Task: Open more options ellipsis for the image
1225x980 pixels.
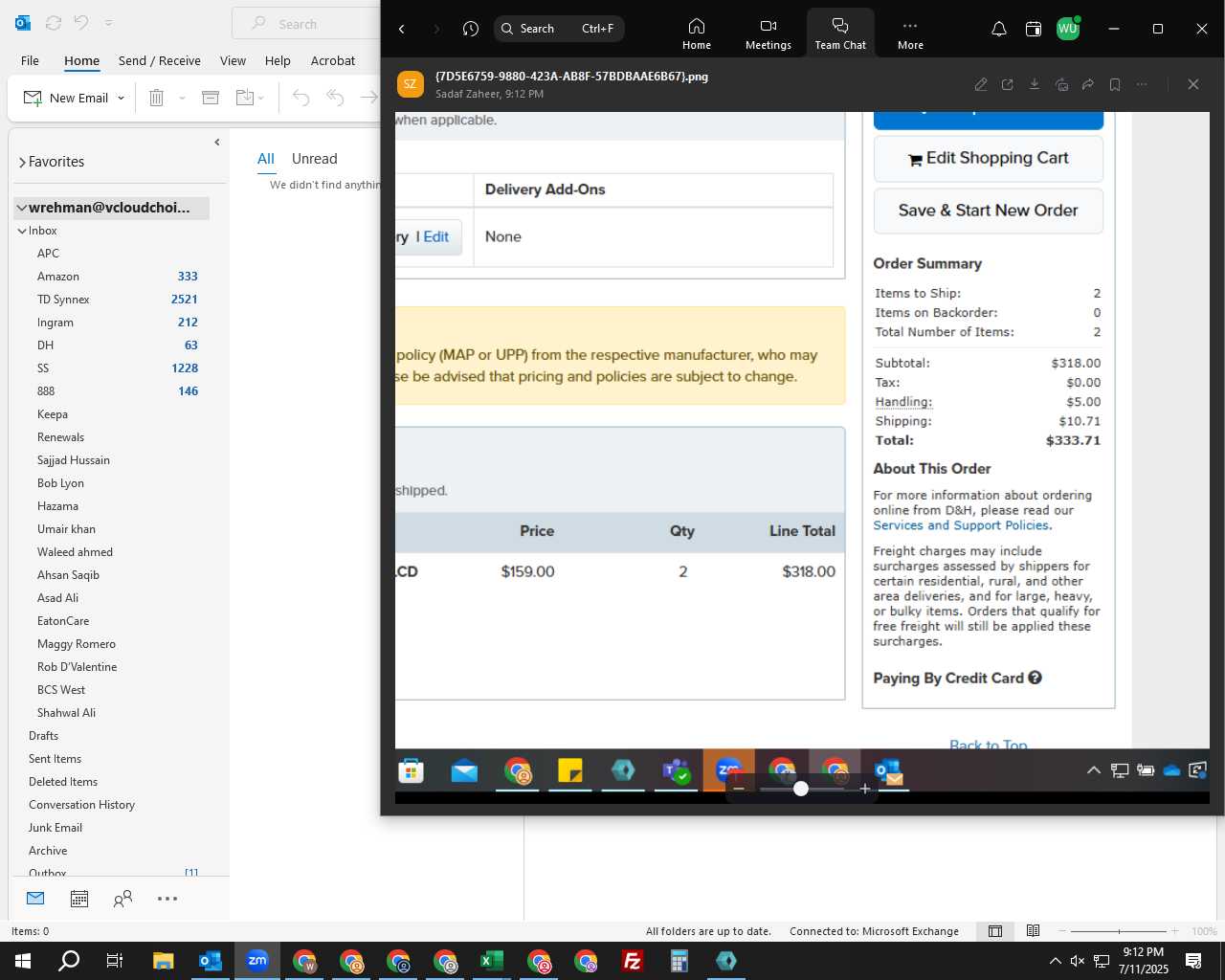Action: 1142,84
